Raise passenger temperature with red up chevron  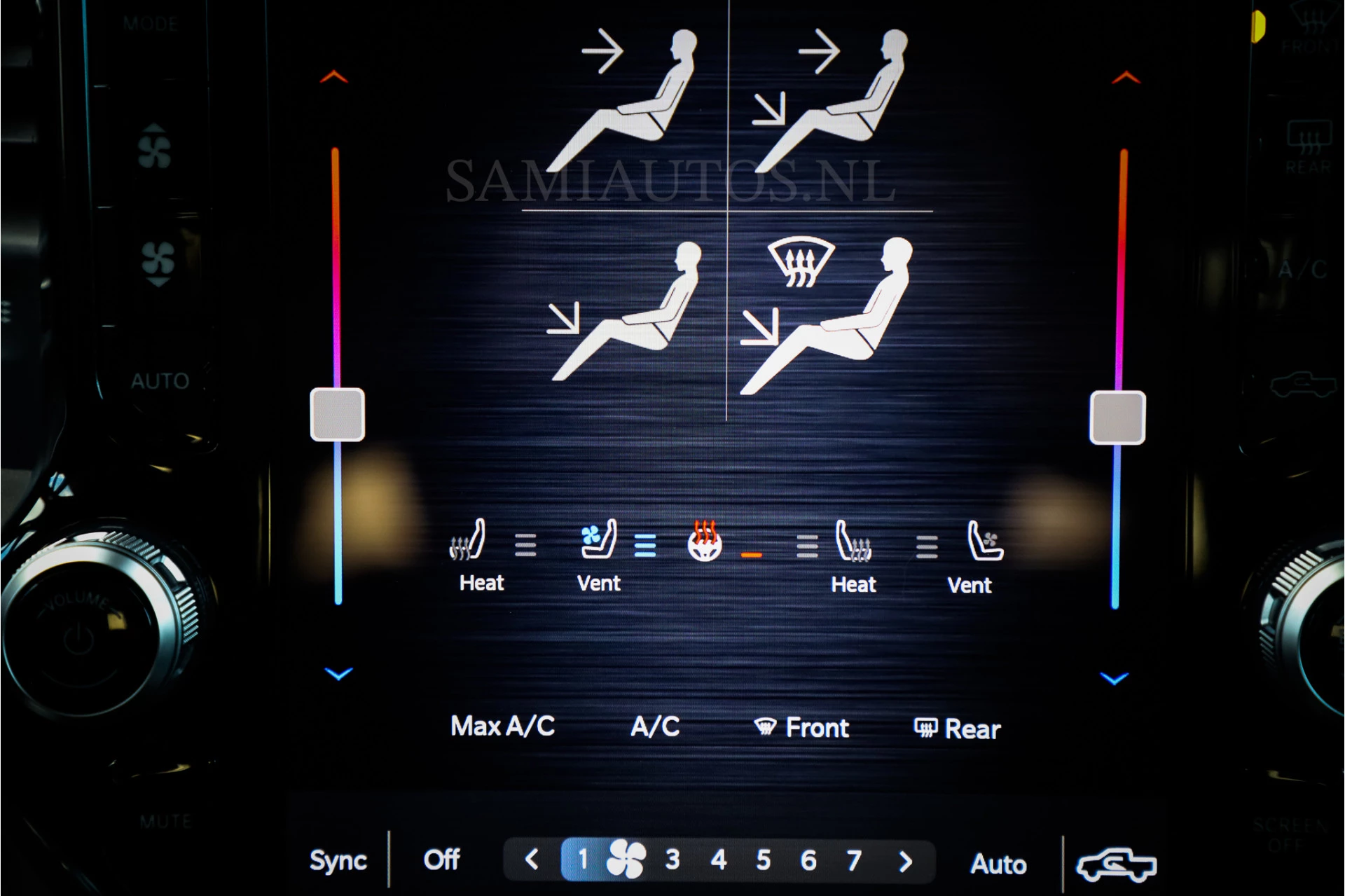1126,77
